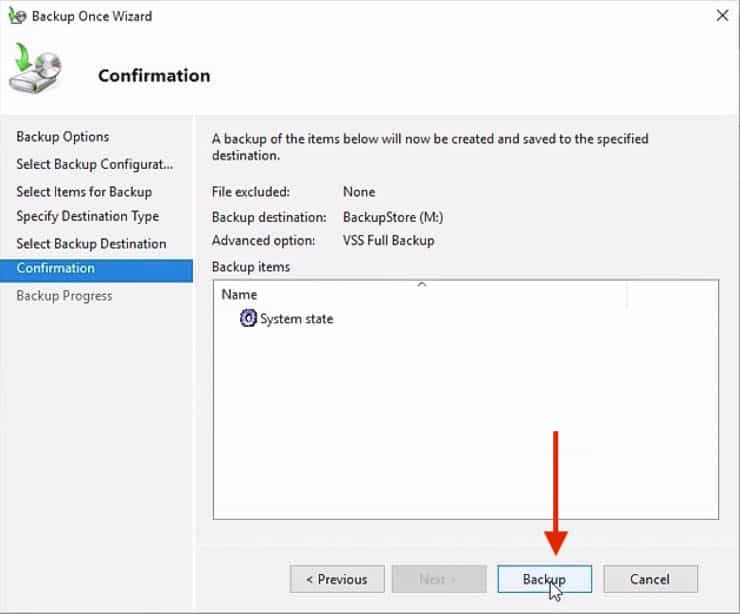Click the title bar Backup Wizard icon
This screenshot has width=740, height=614.
click(17, 16)
